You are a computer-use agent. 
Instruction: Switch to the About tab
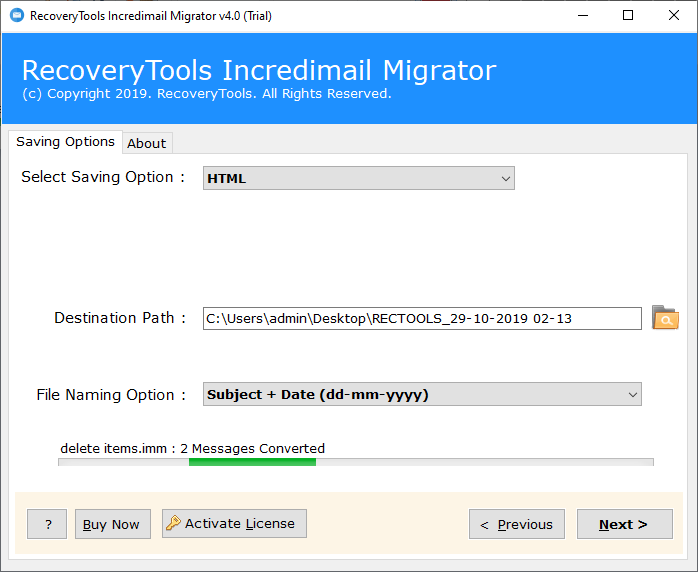[146, 143]
